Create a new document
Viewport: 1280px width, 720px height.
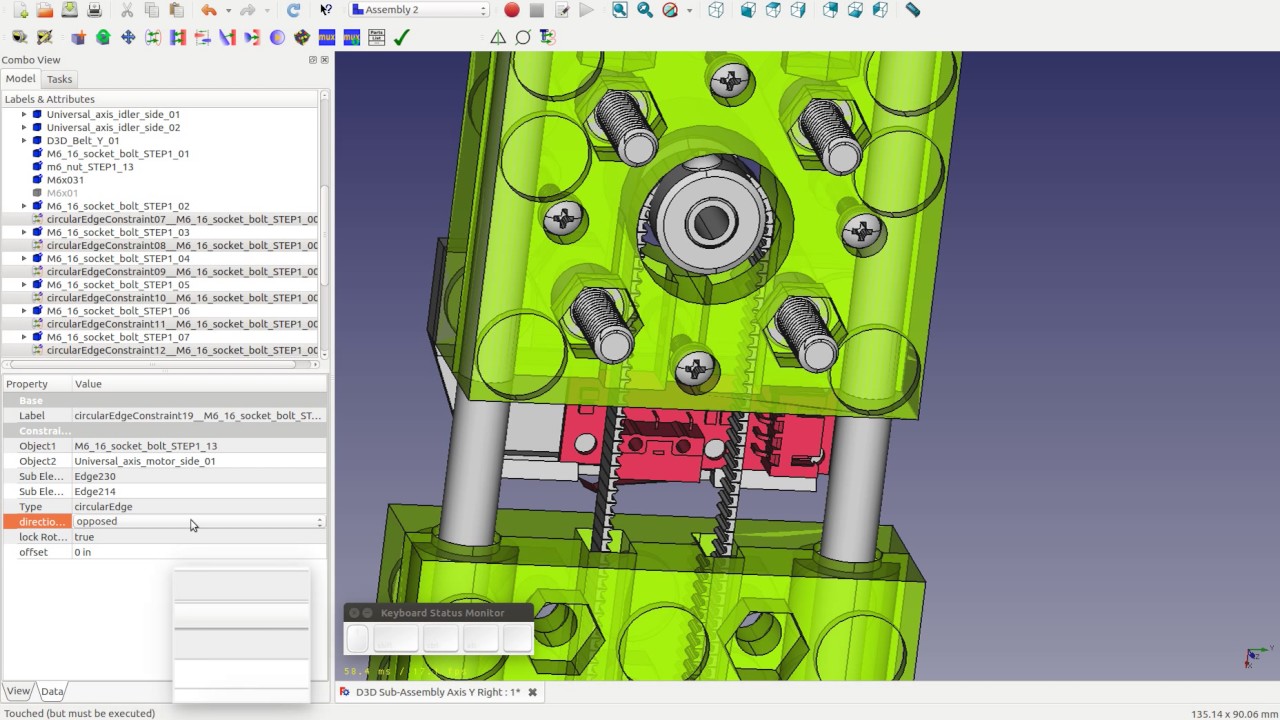pyautogui.click(x=20, y=10)
